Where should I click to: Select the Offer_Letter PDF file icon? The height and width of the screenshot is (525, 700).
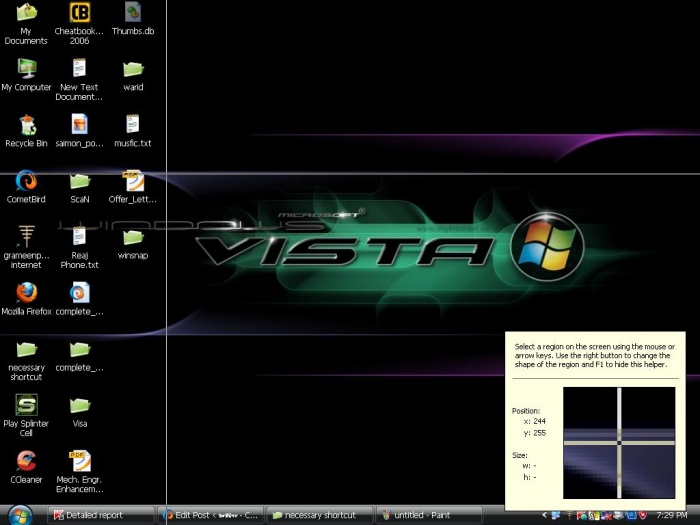coord(132,182)
